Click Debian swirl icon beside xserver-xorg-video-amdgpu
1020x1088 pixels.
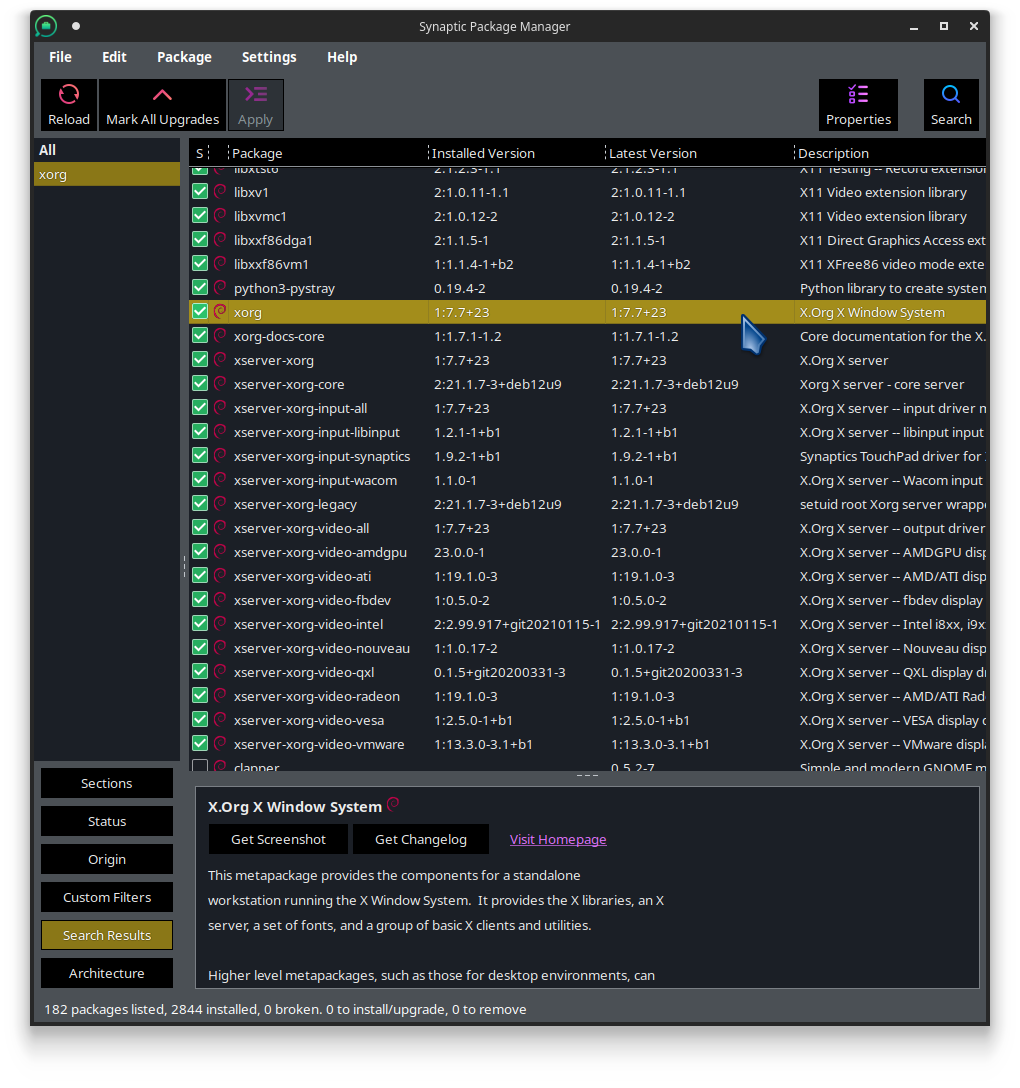[220, 552]
